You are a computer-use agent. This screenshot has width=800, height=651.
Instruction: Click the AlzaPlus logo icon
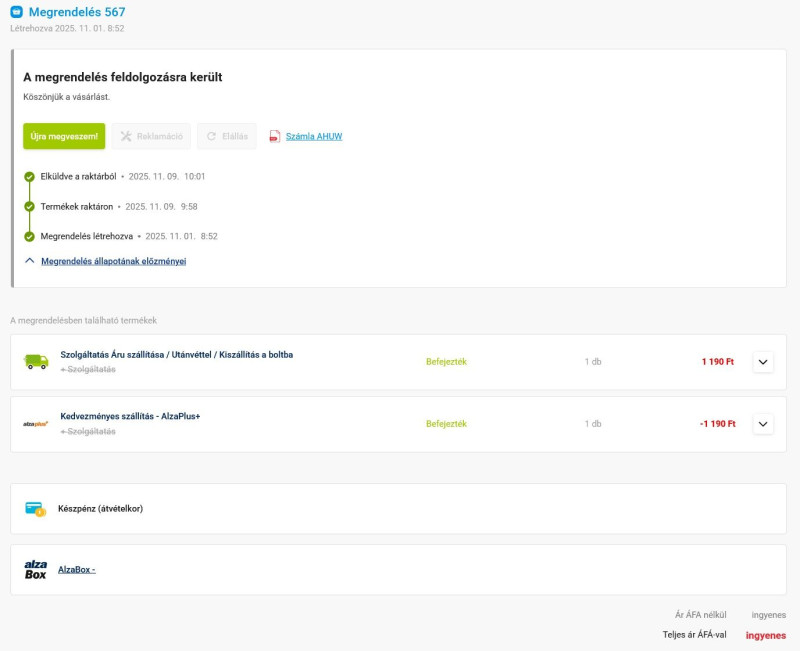pos(36,424)
